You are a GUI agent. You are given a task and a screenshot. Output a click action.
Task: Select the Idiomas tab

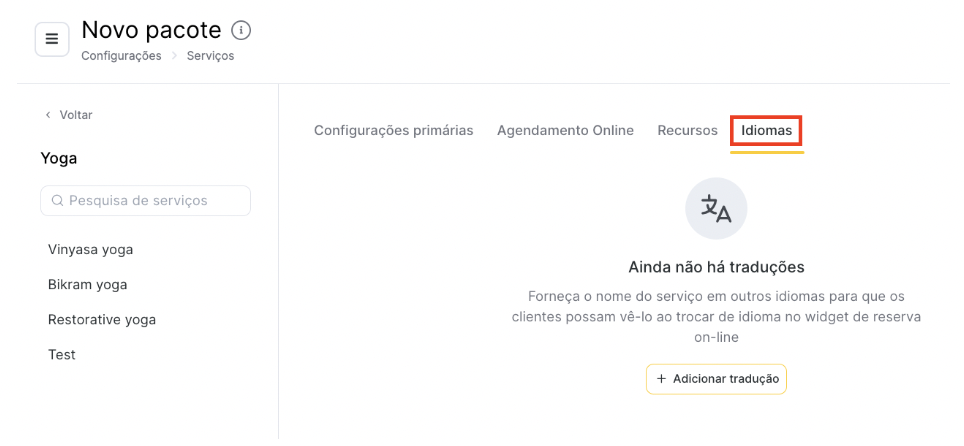pos(766,130)
